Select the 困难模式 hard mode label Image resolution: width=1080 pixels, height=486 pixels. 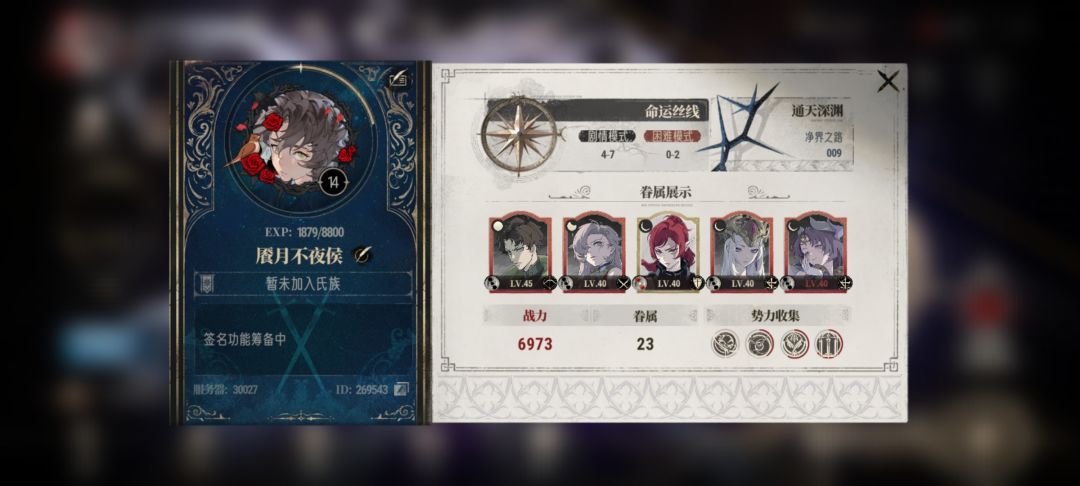pyautogui.click(x=672, y=136)
